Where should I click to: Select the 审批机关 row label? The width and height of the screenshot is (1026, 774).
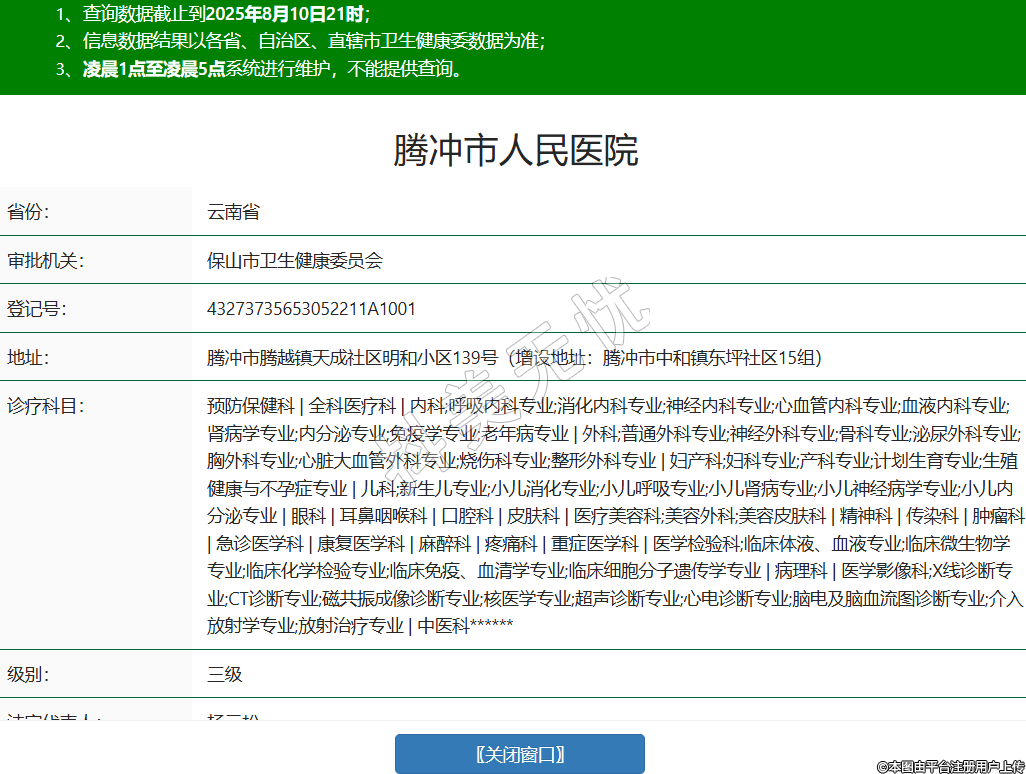pyautogui.click(x=45, y=261)
